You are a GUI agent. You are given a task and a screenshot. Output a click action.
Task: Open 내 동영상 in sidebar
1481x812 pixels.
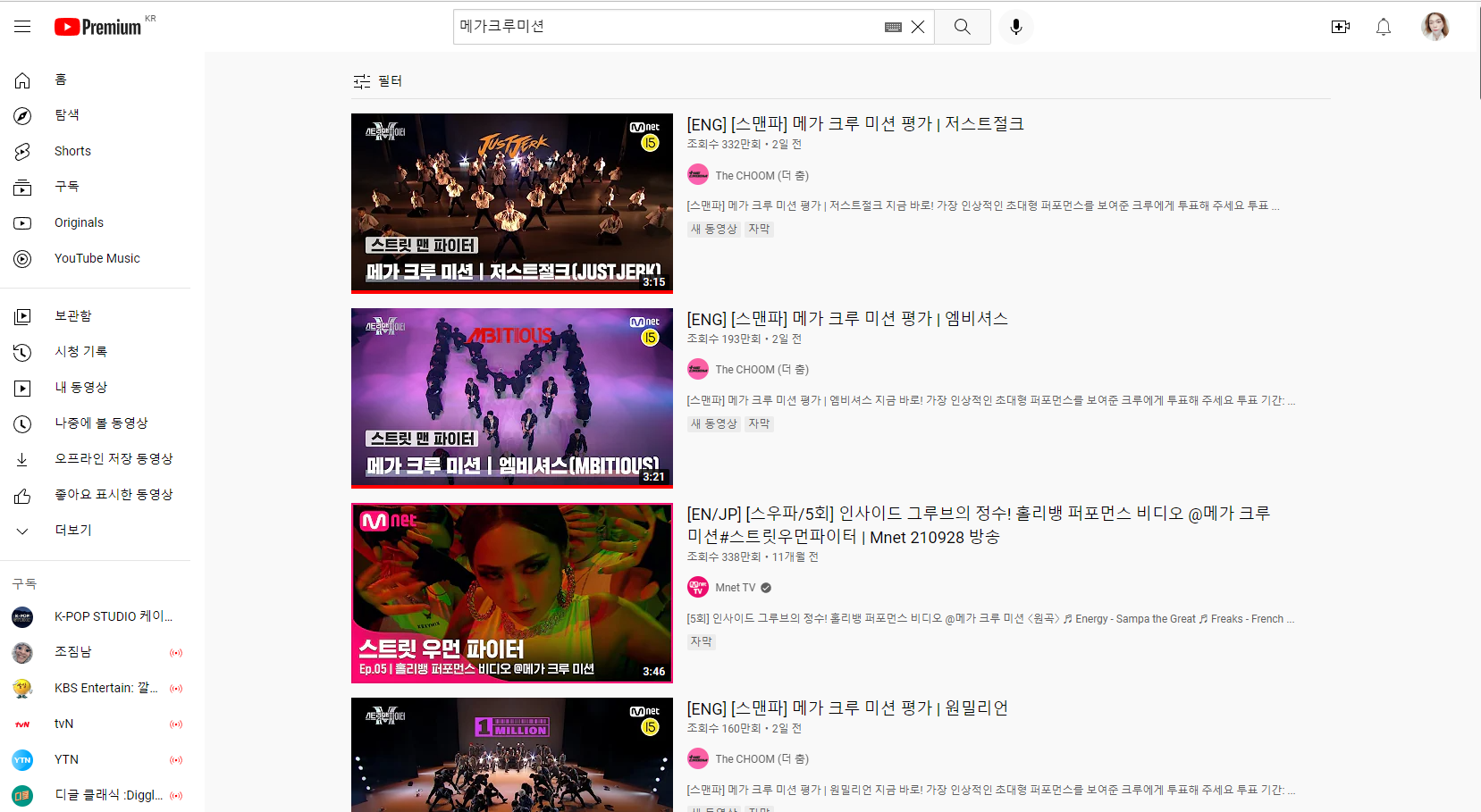(96, 388)
